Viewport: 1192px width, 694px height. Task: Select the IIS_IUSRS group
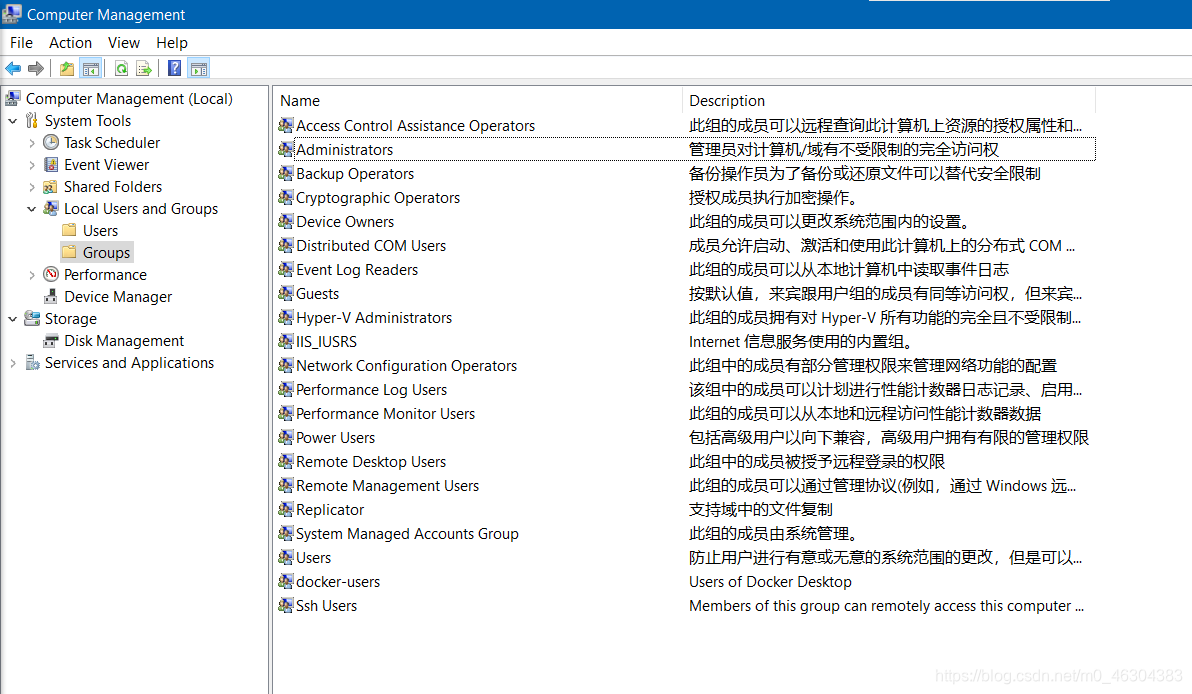coord(326,341)
